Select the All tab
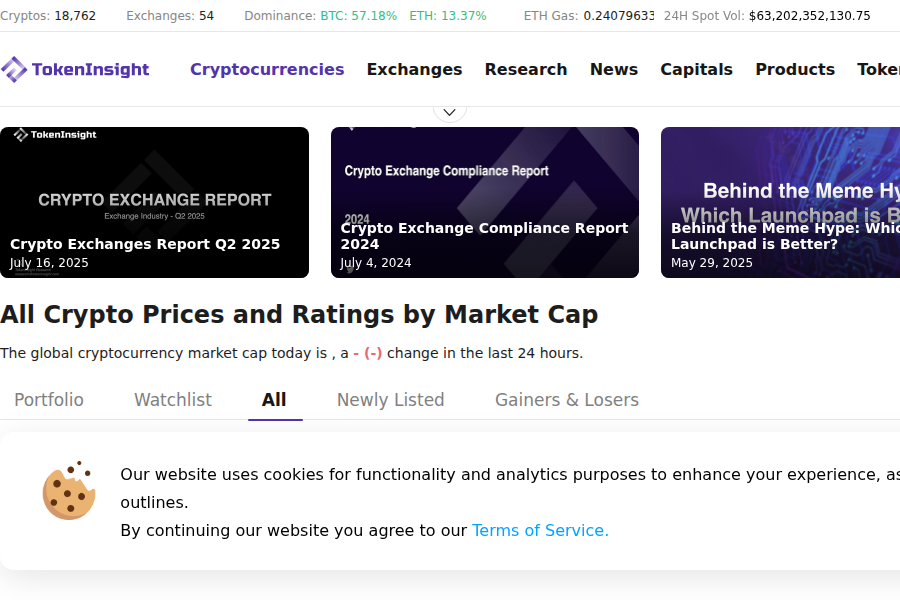Image resolution: width=900 pixels, height=600 pixels. [x=275, y=399]
